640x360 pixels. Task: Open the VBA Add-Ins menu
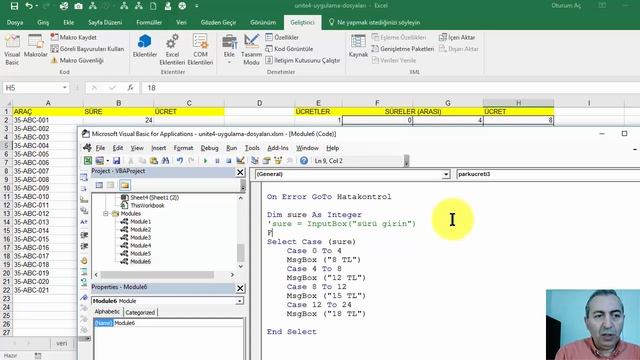click(x=278, y=148)
